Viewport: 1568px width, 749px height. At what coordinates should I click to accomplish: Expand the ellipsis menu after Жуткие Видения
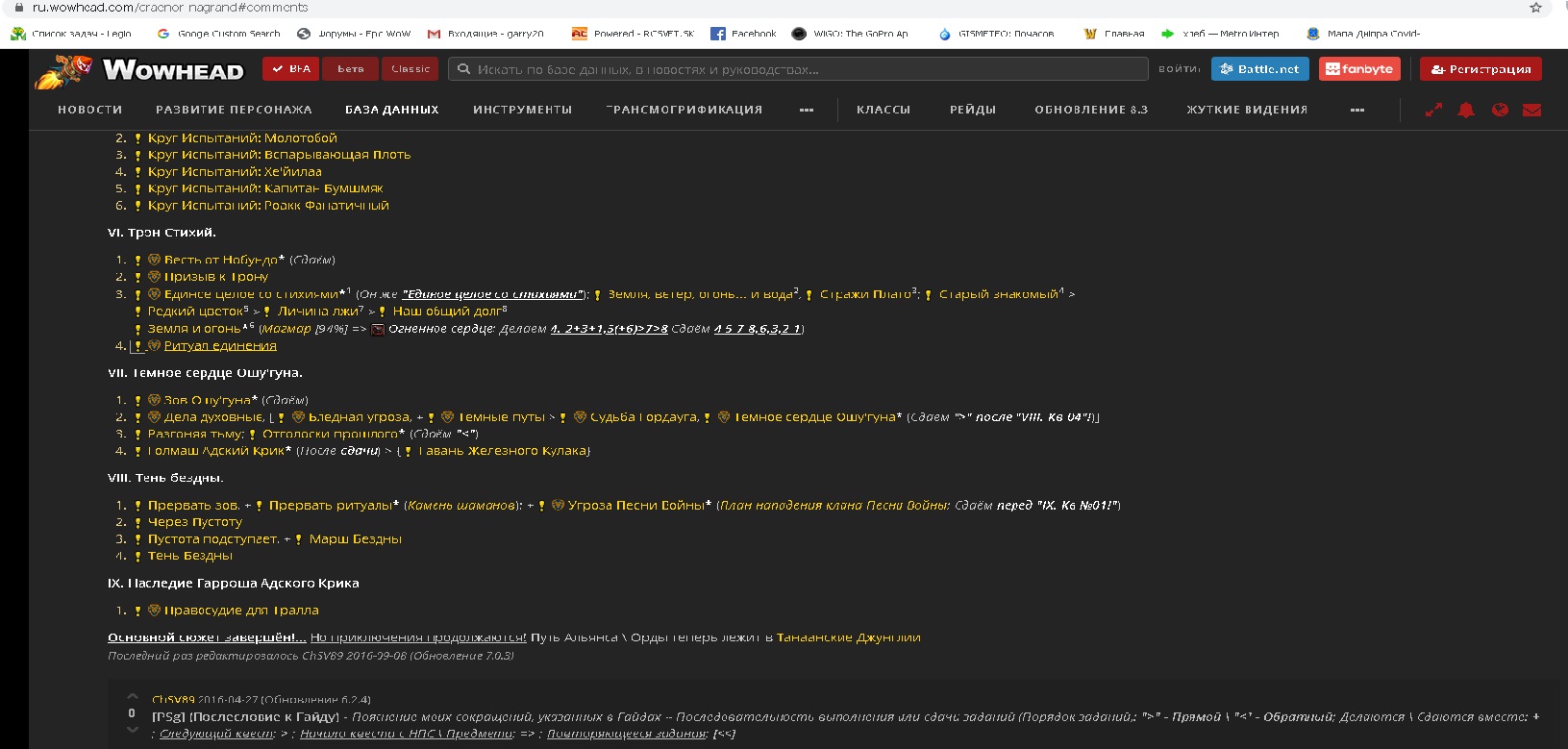[x=1356, y=110]
